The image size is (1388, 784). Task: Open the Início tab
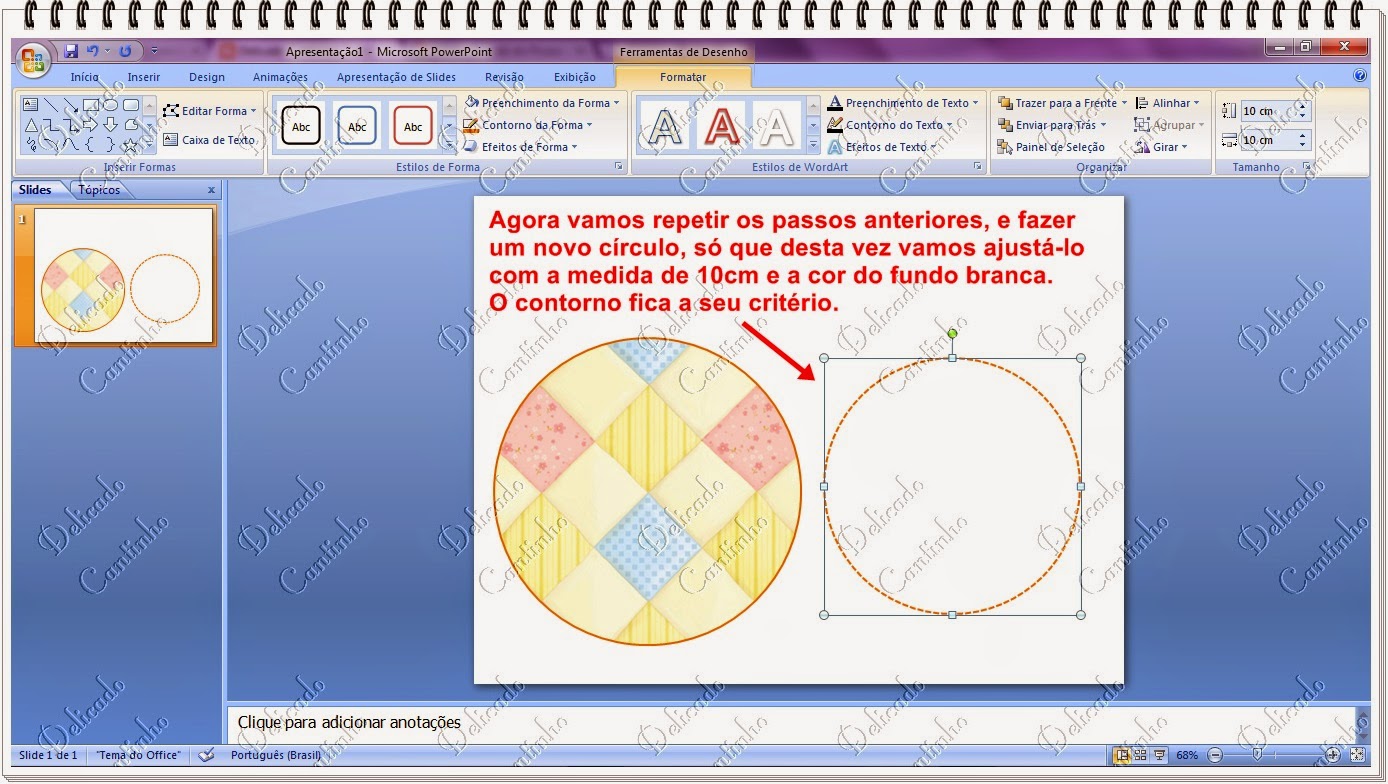85,77
